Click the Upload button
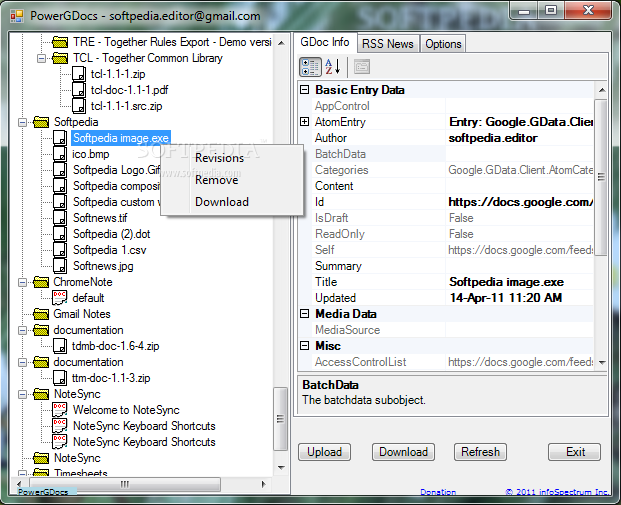The width and height of the screenshot is (621, 505). pyautogui.click(x=324, y=452)
